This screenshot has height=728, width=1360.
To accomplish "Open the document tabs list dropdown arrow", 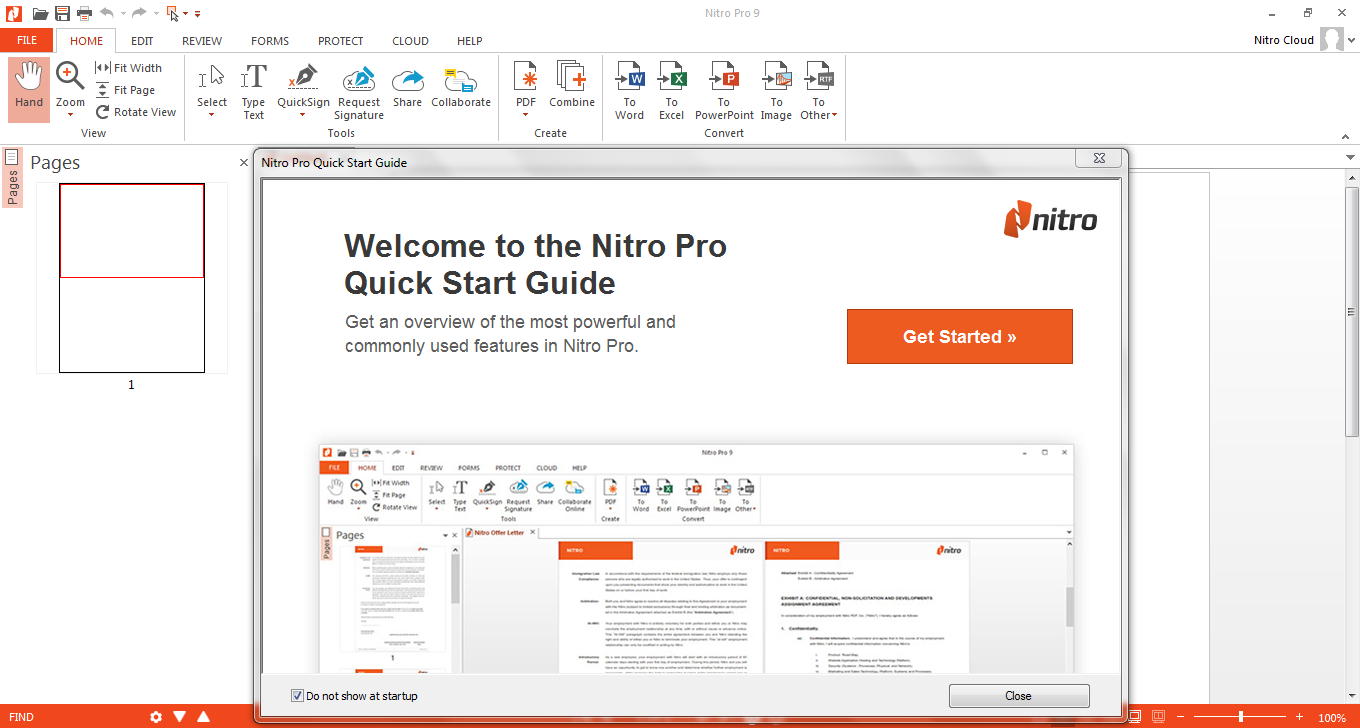I will (1350, 158).
